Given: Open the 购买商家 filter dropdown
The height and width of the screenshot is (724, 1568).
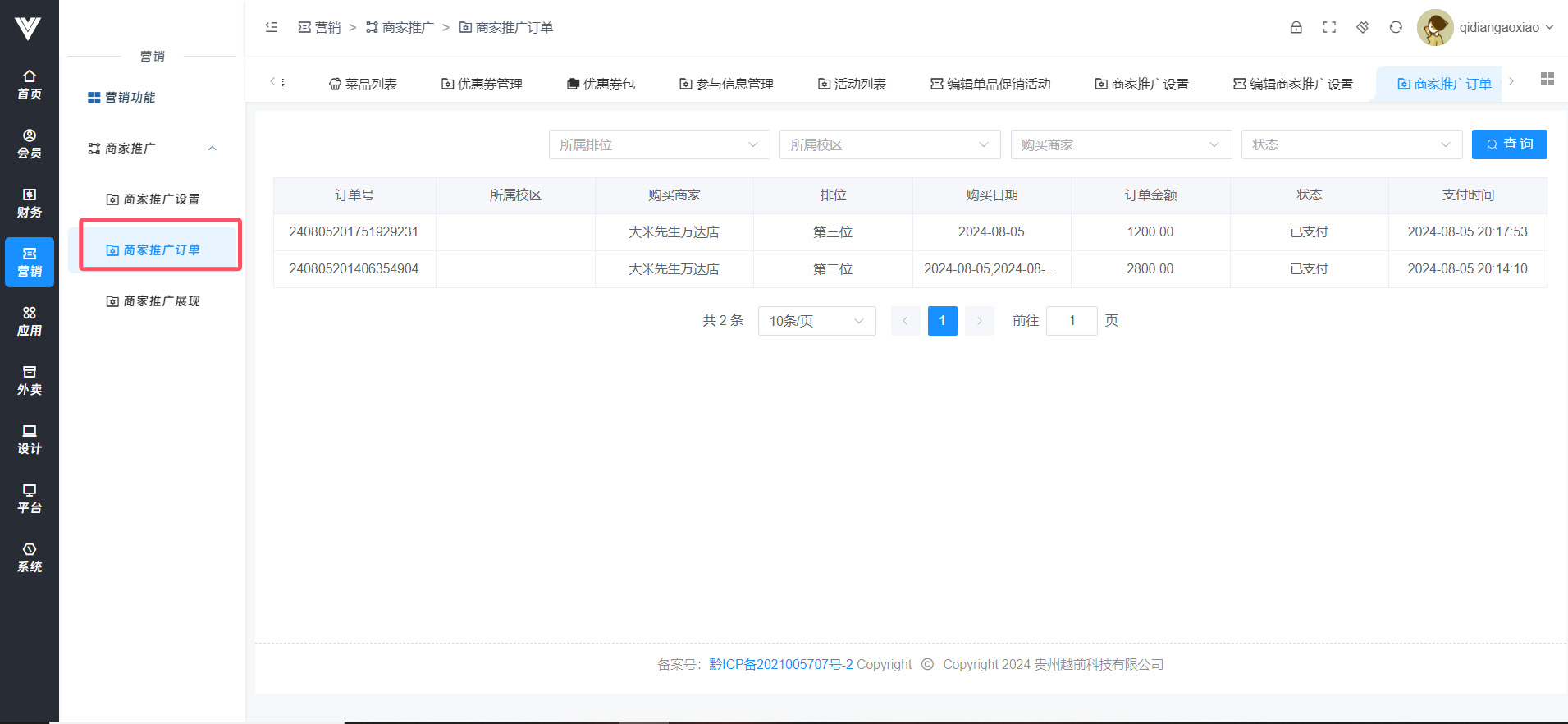Looking at the screenshot, I should coord(1120,144).
